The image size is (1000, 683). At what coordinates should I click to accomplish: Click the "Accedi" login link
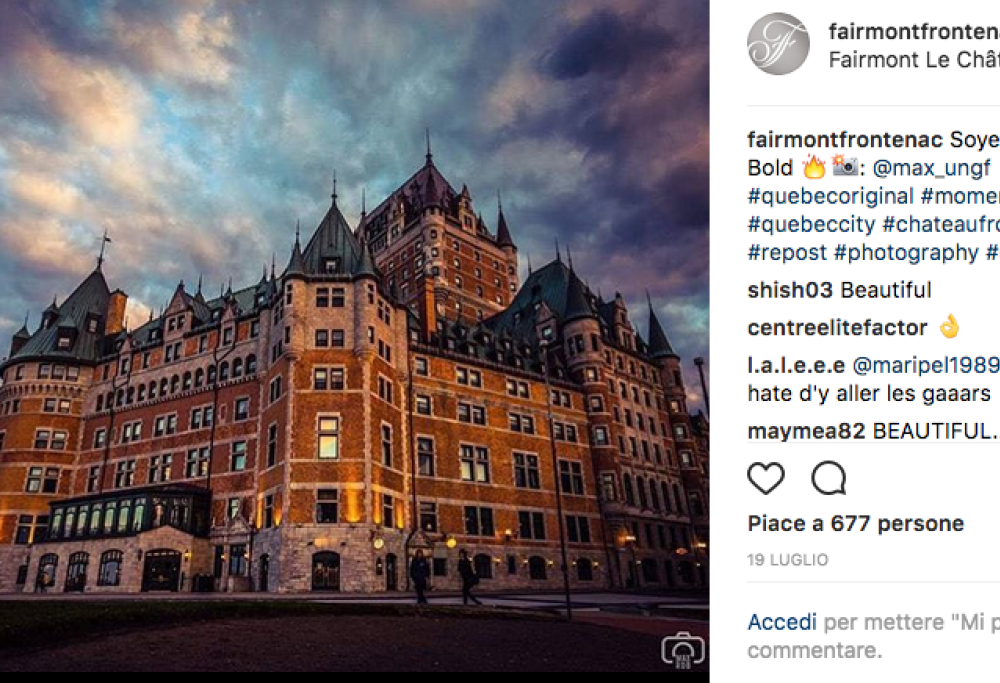[x=782, y=623]
